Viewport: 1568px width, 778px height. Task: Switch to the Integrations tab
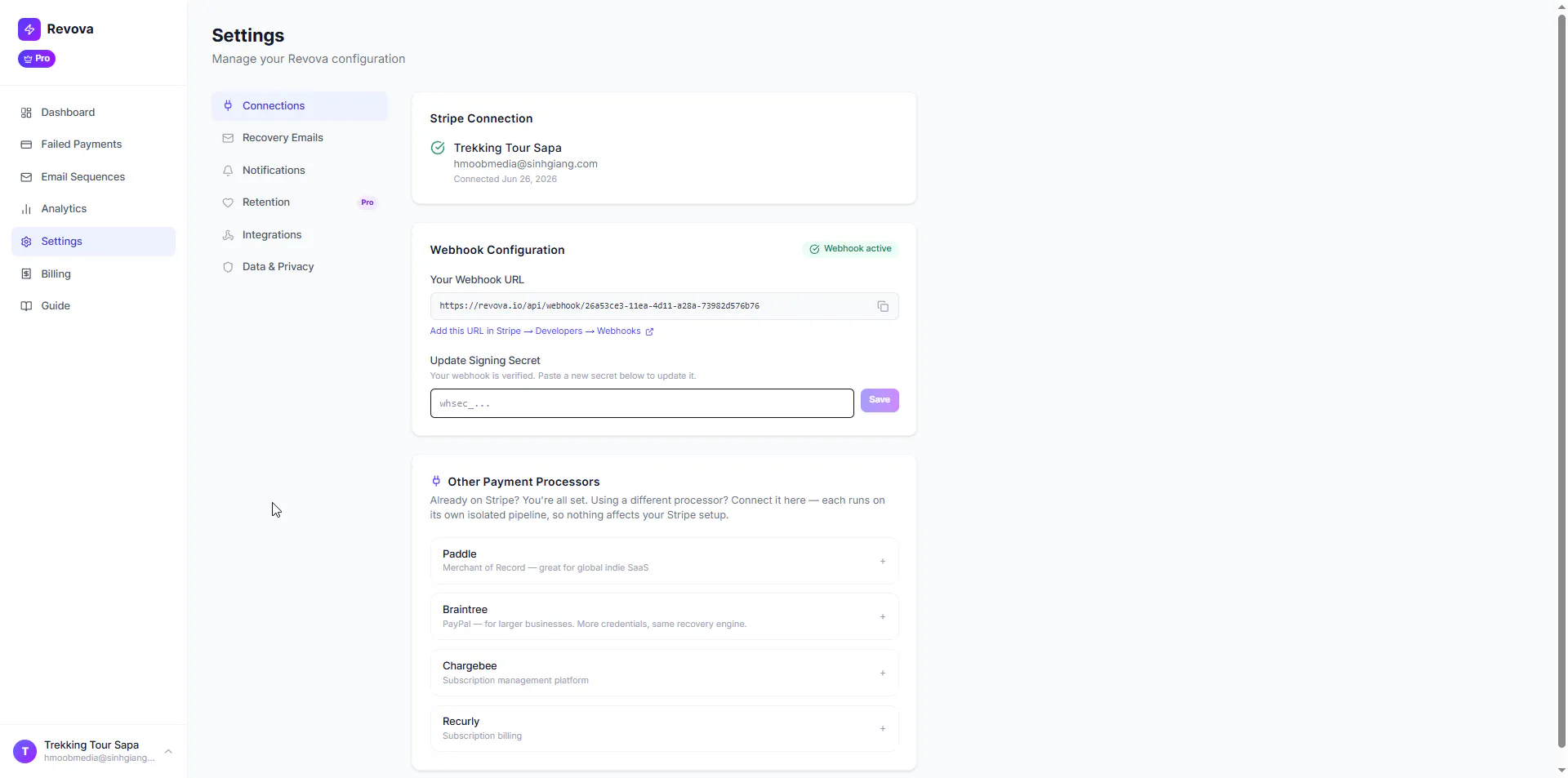point(300,235)
